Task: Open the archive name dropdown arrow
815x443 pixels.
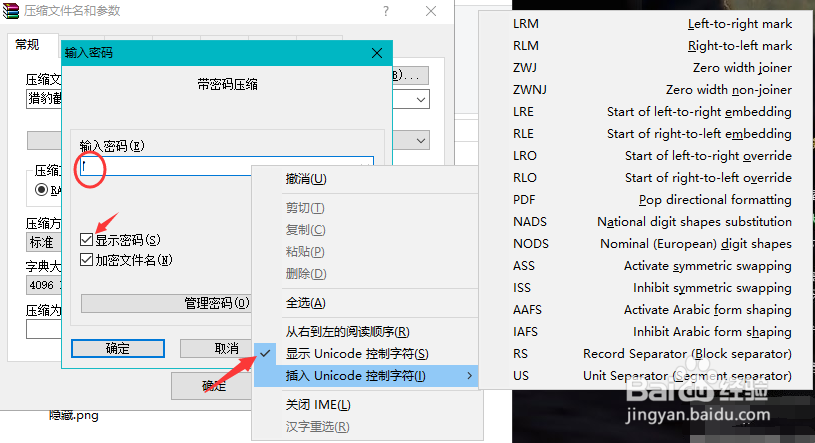Action: point(420,99)
